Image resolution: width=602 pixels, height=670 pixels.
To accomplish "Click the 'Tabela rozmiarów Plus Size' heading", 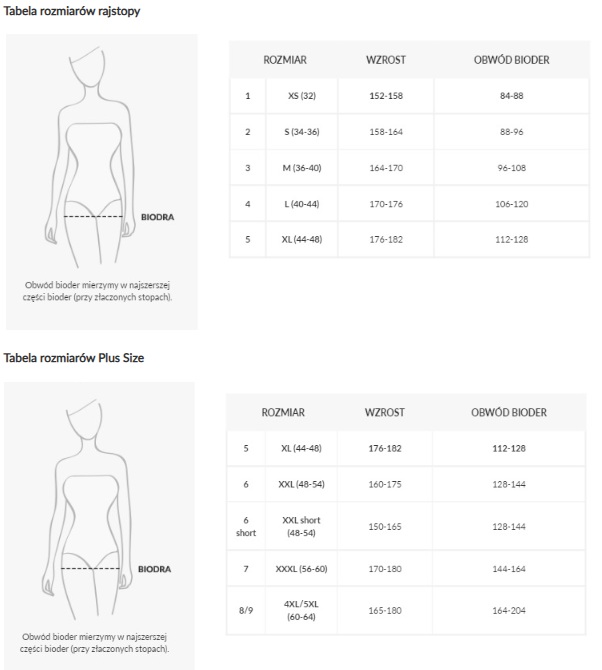I will click(x=74, y=357).
